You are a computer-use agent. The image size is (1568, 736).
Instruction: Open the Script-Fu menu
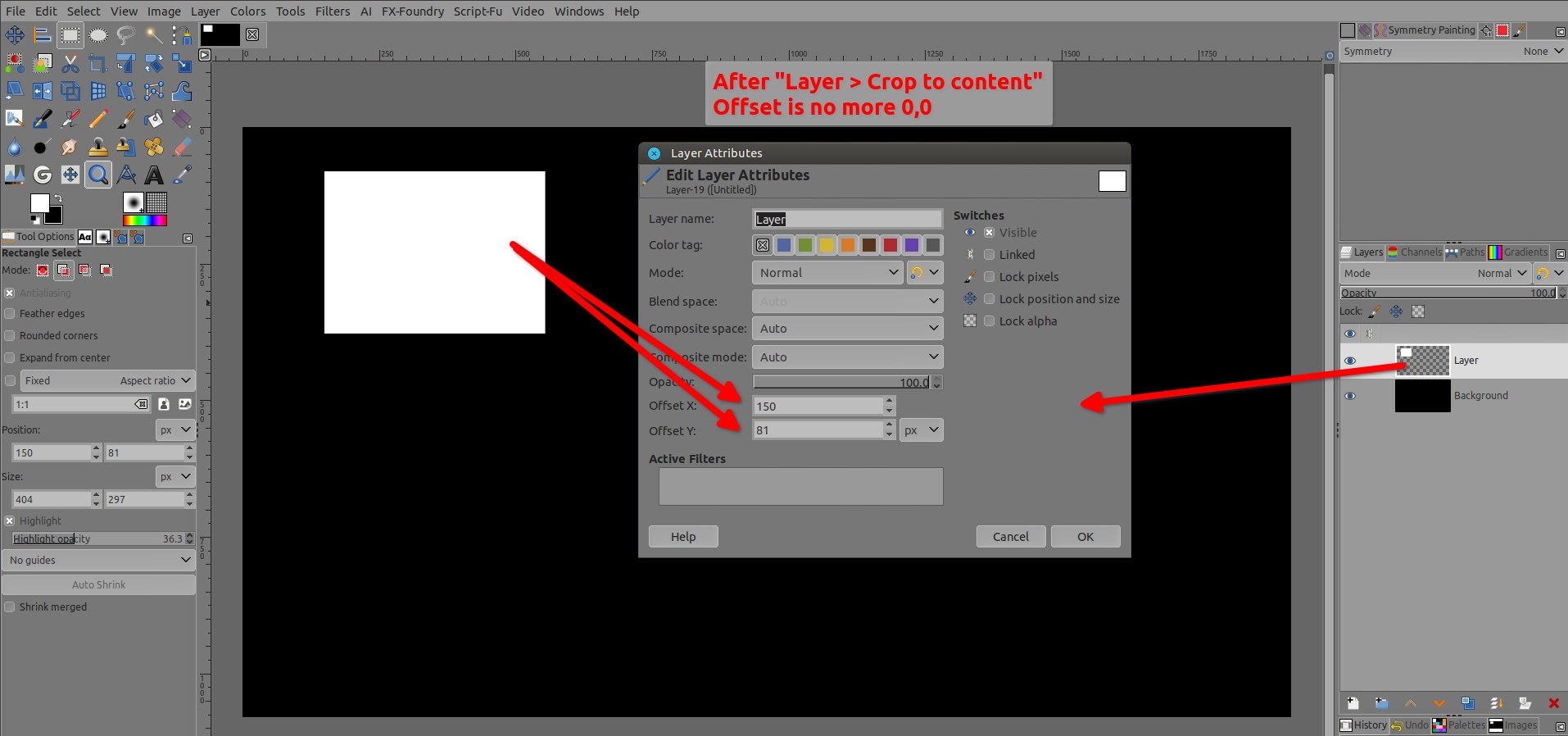pyautogui.click(x=478, y=11)
